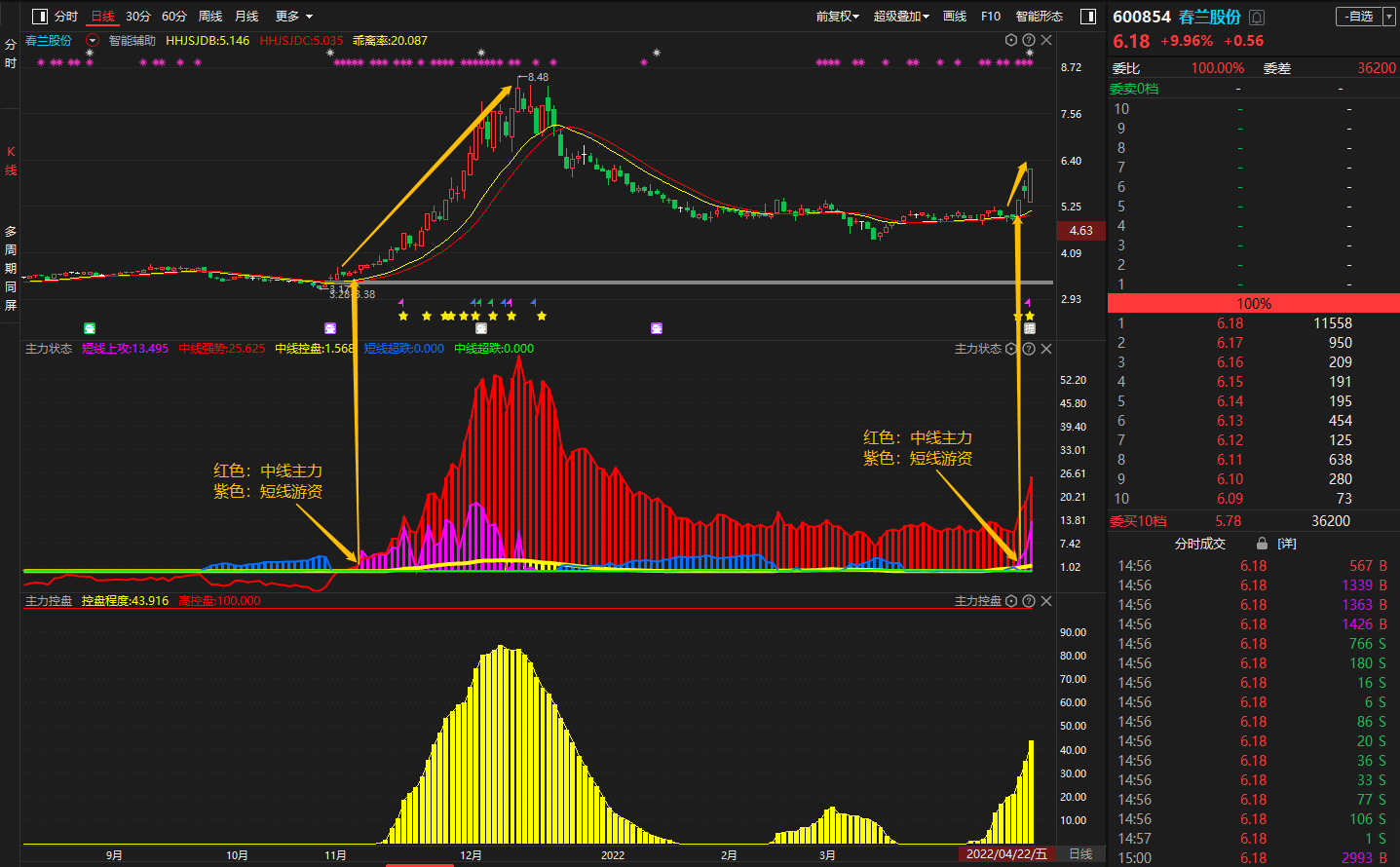The image size is (1400, 867).
Task: Expand the 更多 period dropdown
Action: pyautogui.click(x=293, y=17)
